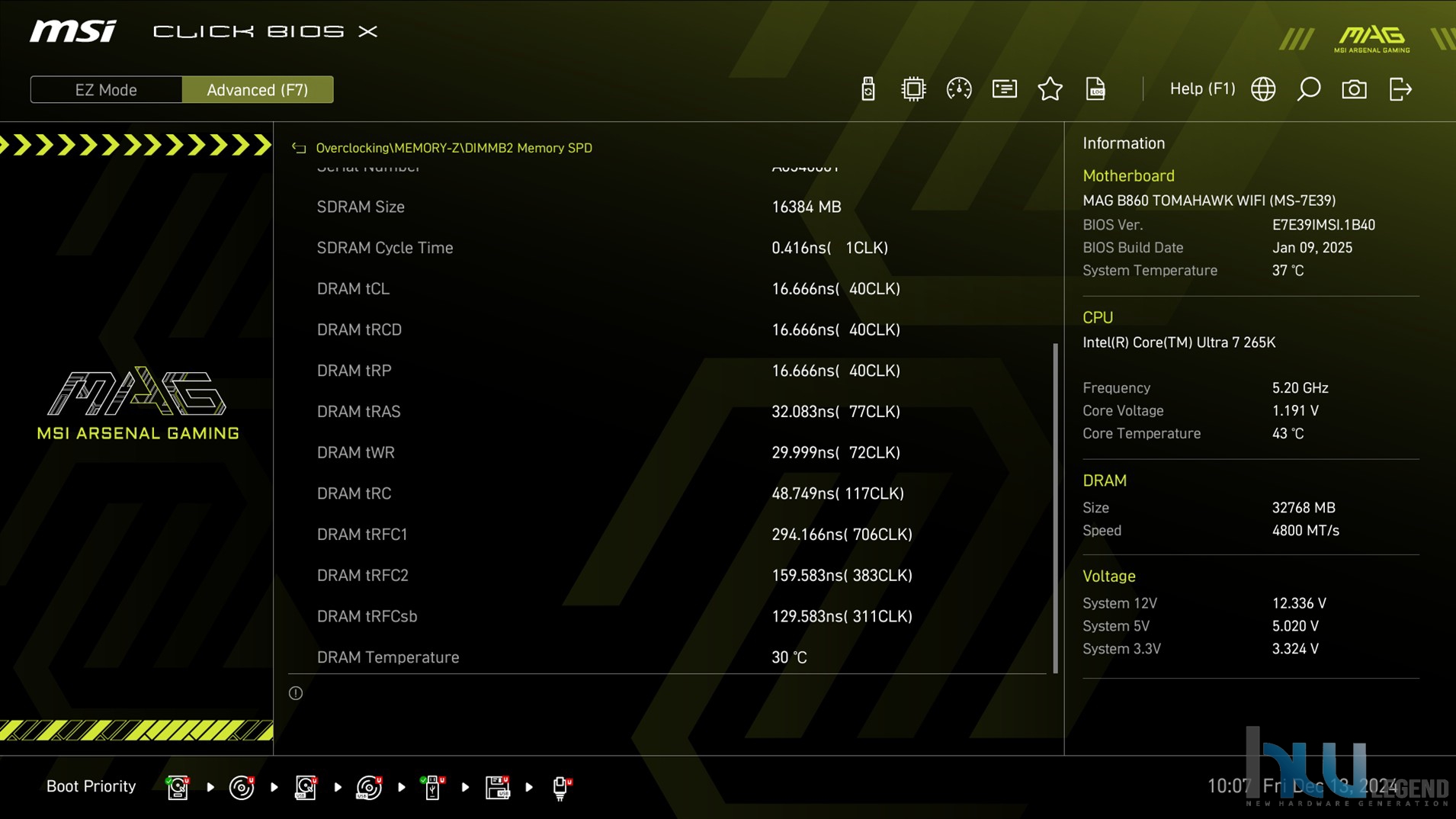The image size is (1456, 819).
Task: Click the BIOS Ver. E7E39IMSI.1B40 value
Action: (x=1323, y=225)
